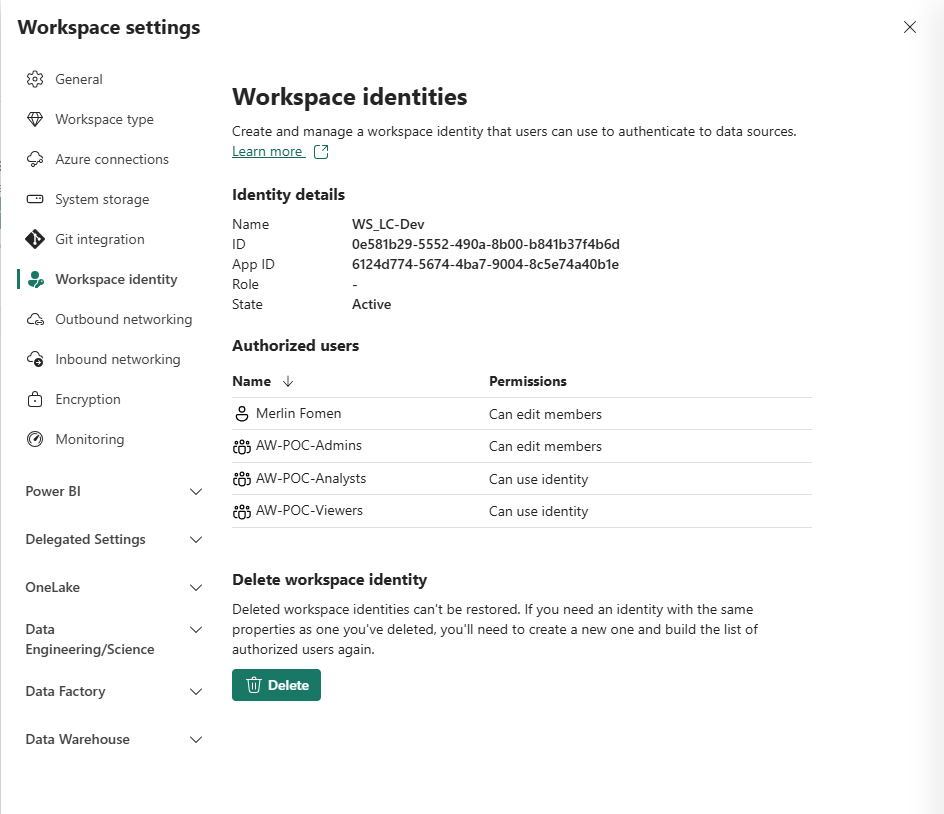
Task: Click the sort arrow beside Name column
Action: [x=288, y=381]
